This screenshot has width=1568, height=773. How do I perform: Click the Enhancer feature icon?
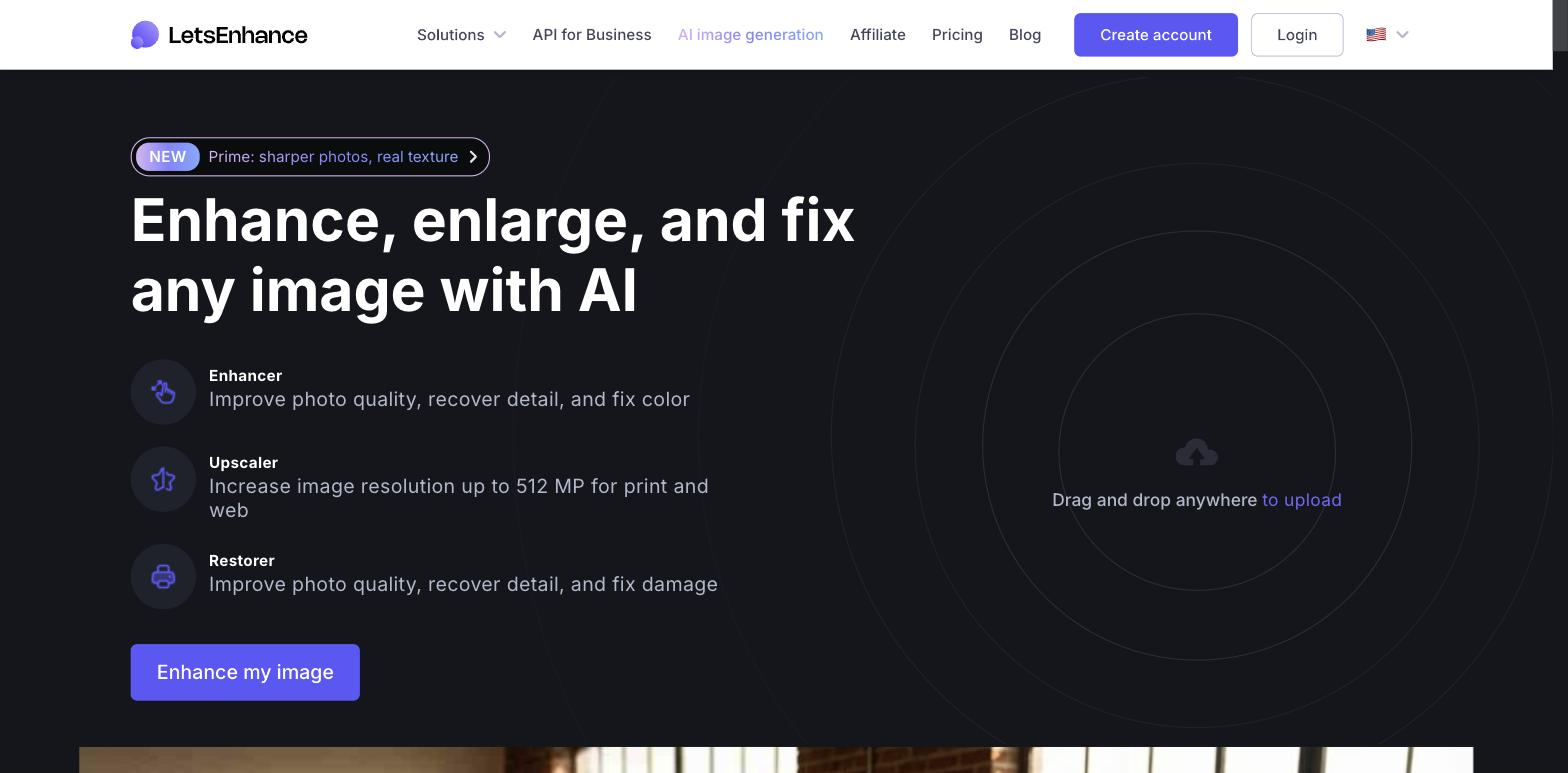(x=163, y=392)
